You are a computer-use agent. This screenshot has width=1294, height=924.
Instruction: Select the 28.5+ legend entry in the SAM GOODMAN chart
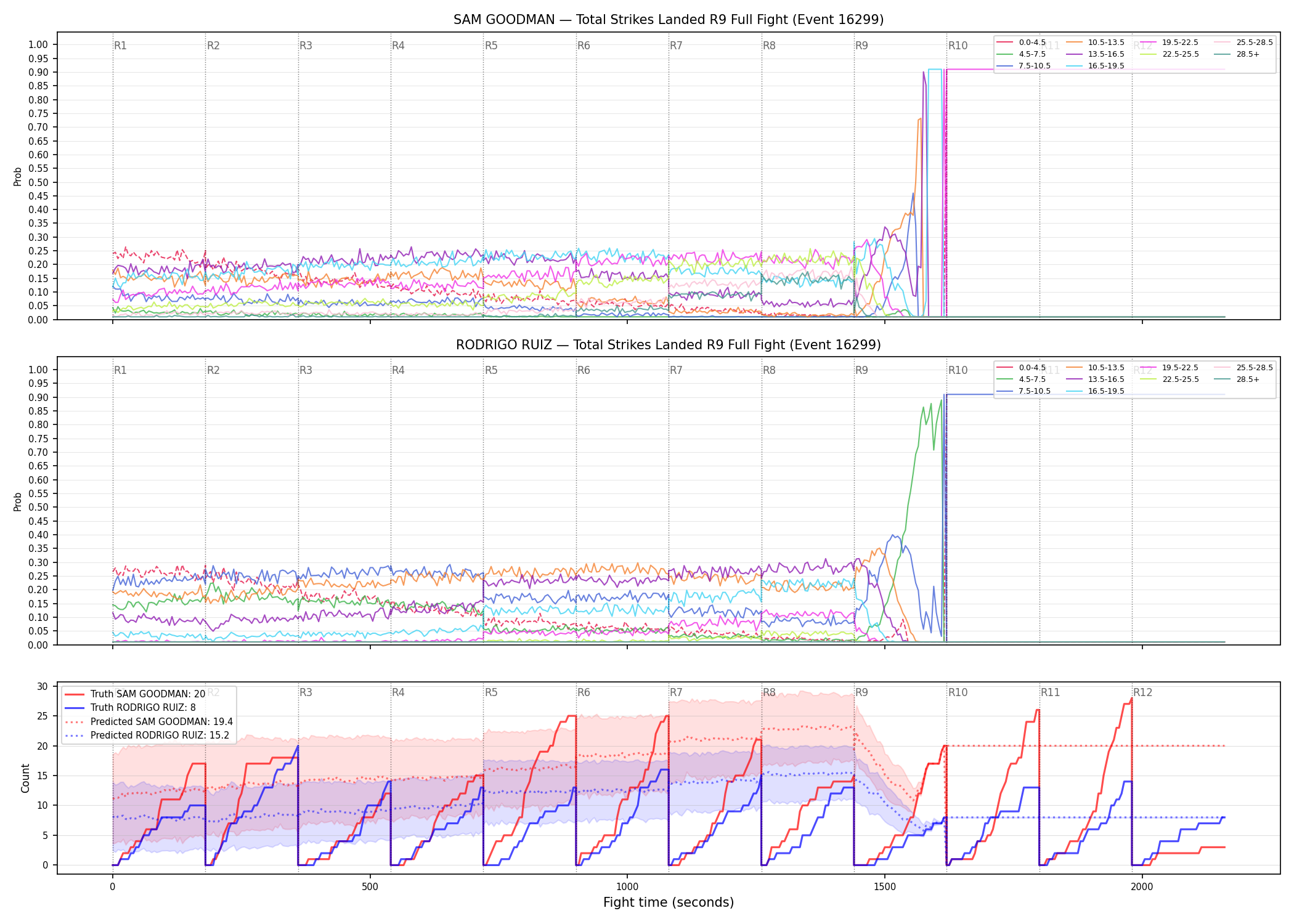pos(1237,54)
